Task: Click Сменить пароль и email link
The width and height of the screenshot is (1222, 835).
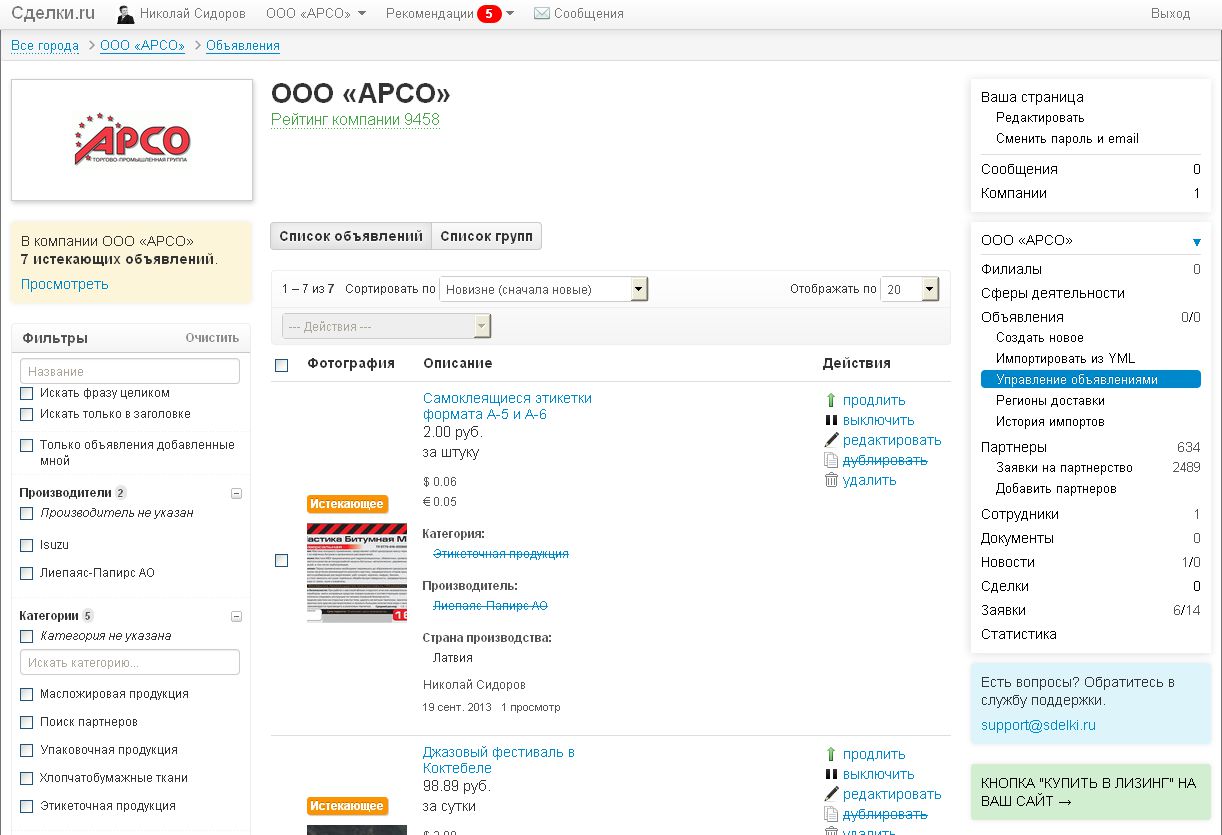Action: [x=1067, y=139]
